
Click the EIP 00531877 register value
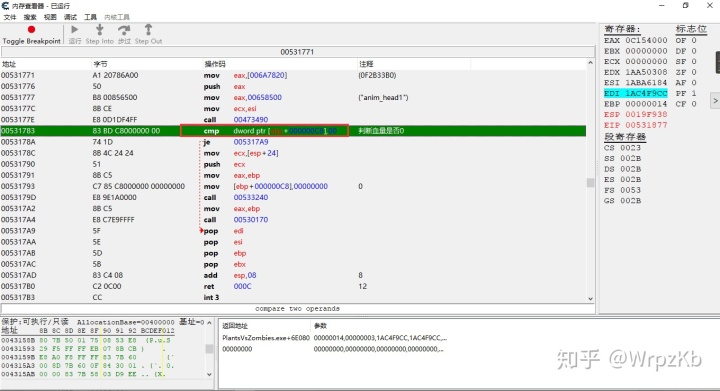pyautogui.click(x=636, y=125)
